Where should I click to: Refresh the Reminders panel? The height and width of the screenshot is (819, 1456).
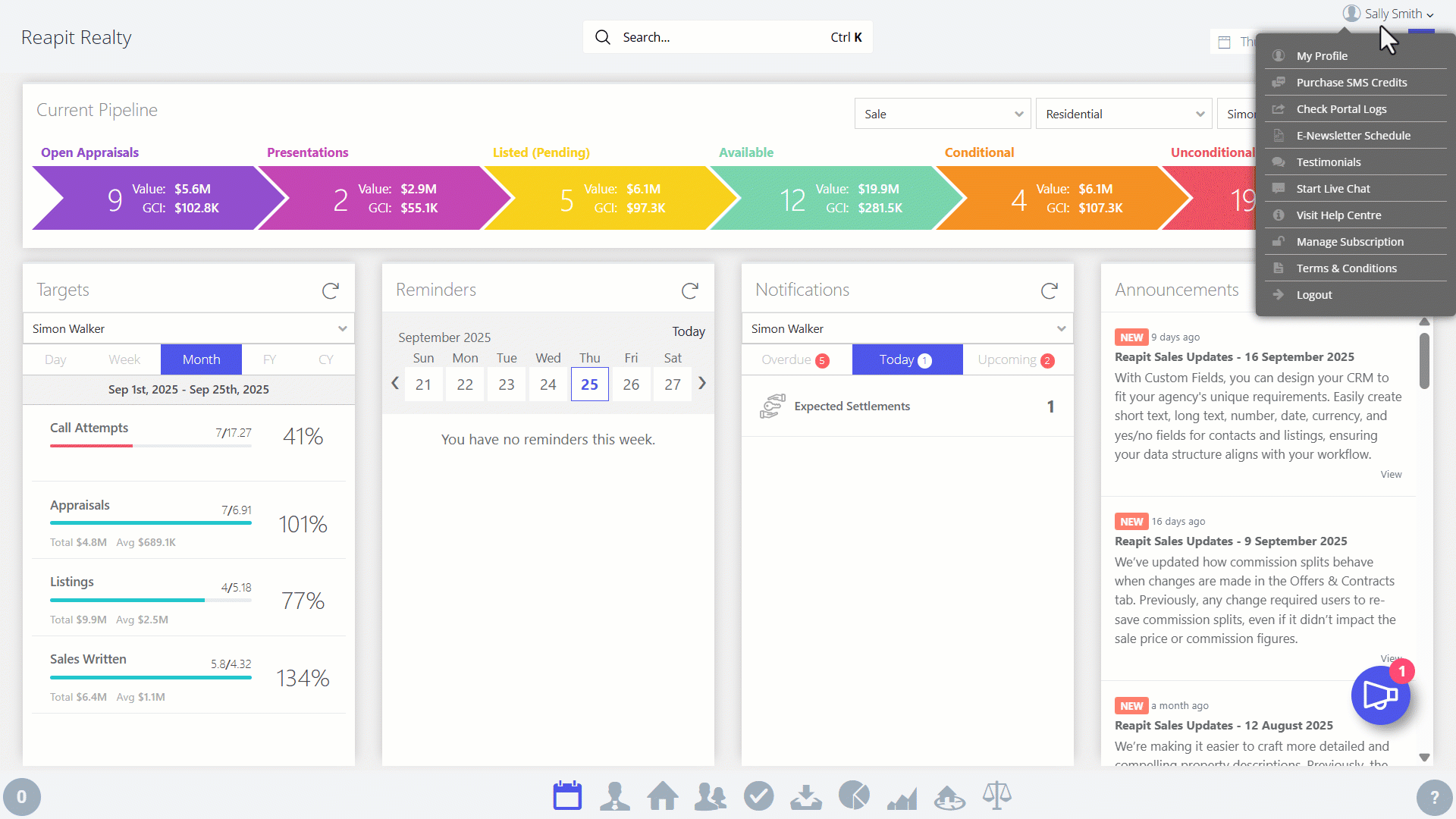pyautogui.click(x=690, y=290)
